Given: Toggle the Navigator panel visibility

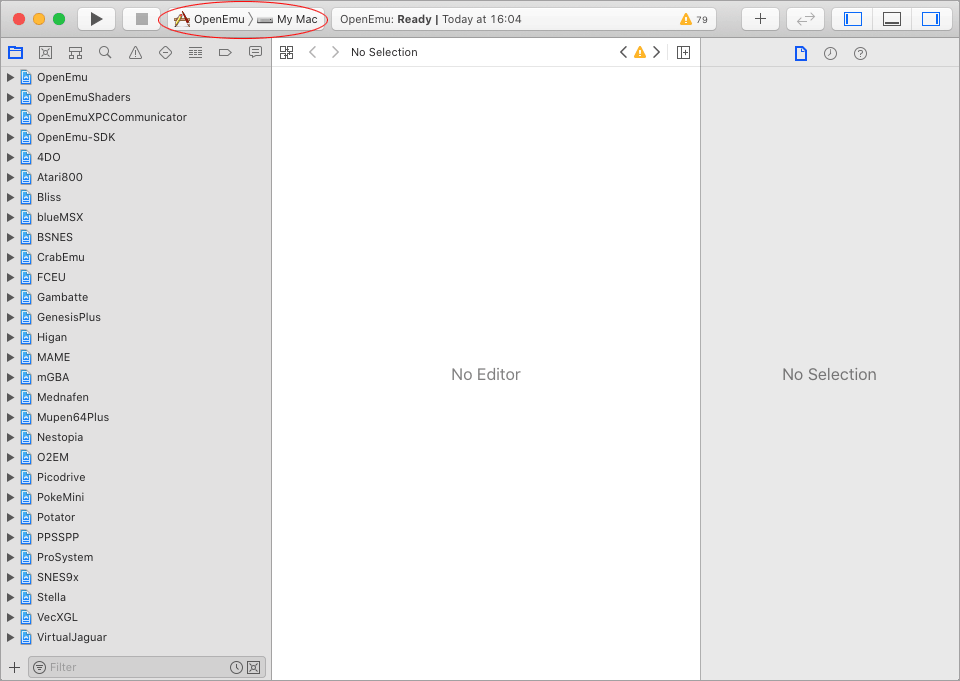Looking at the screenshot, I should click(853, 19).
